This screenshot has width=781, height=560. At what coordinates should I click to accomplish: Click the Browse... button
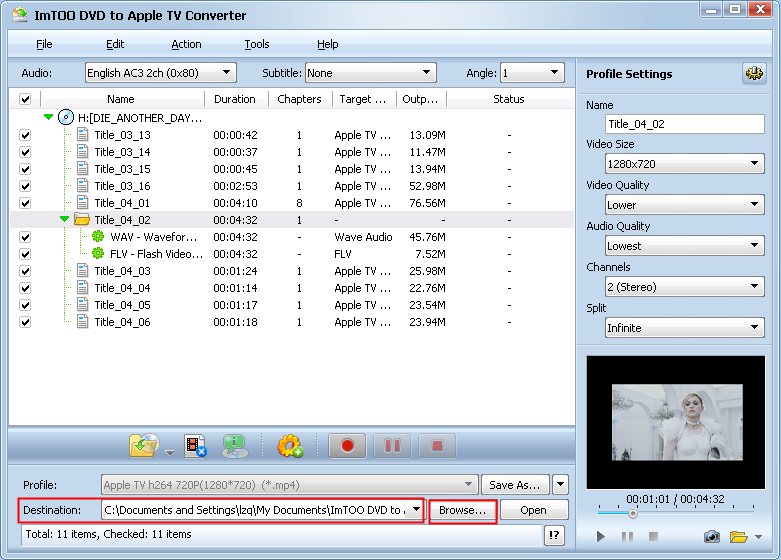coord(462,510)
